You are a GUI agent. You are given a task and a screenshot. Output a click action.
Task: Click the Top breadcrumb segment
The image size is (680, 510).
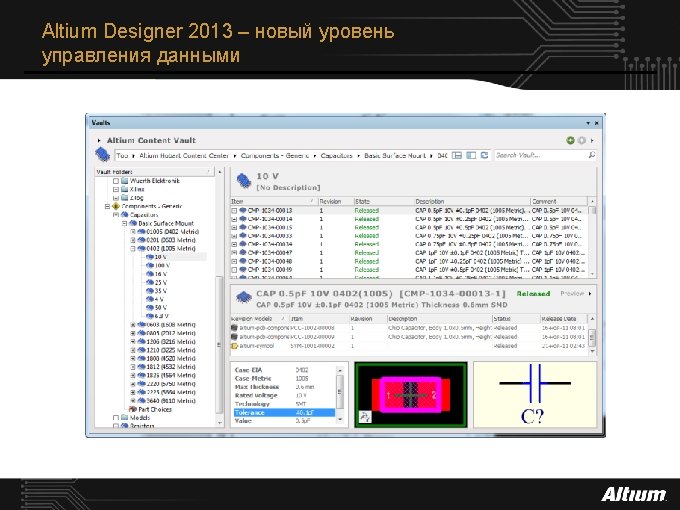point(122,155)
